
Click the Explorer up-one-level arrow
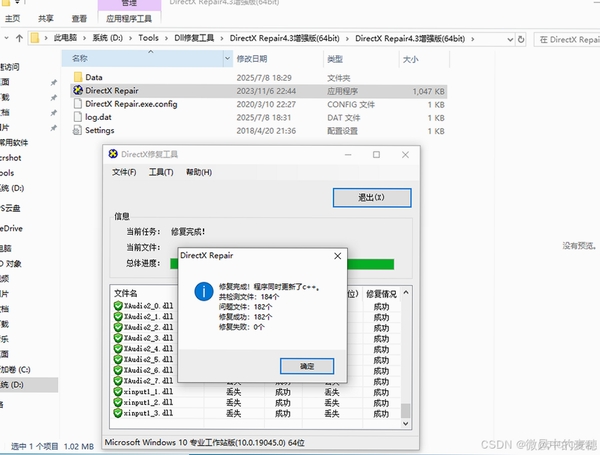(x=19, y=38)
